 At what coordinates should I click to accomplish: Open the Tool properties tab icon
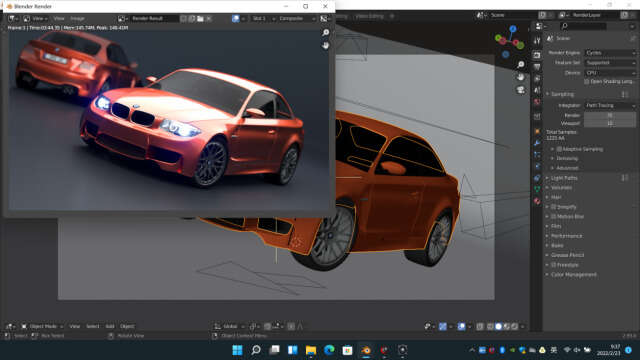[x=537, y=41]
